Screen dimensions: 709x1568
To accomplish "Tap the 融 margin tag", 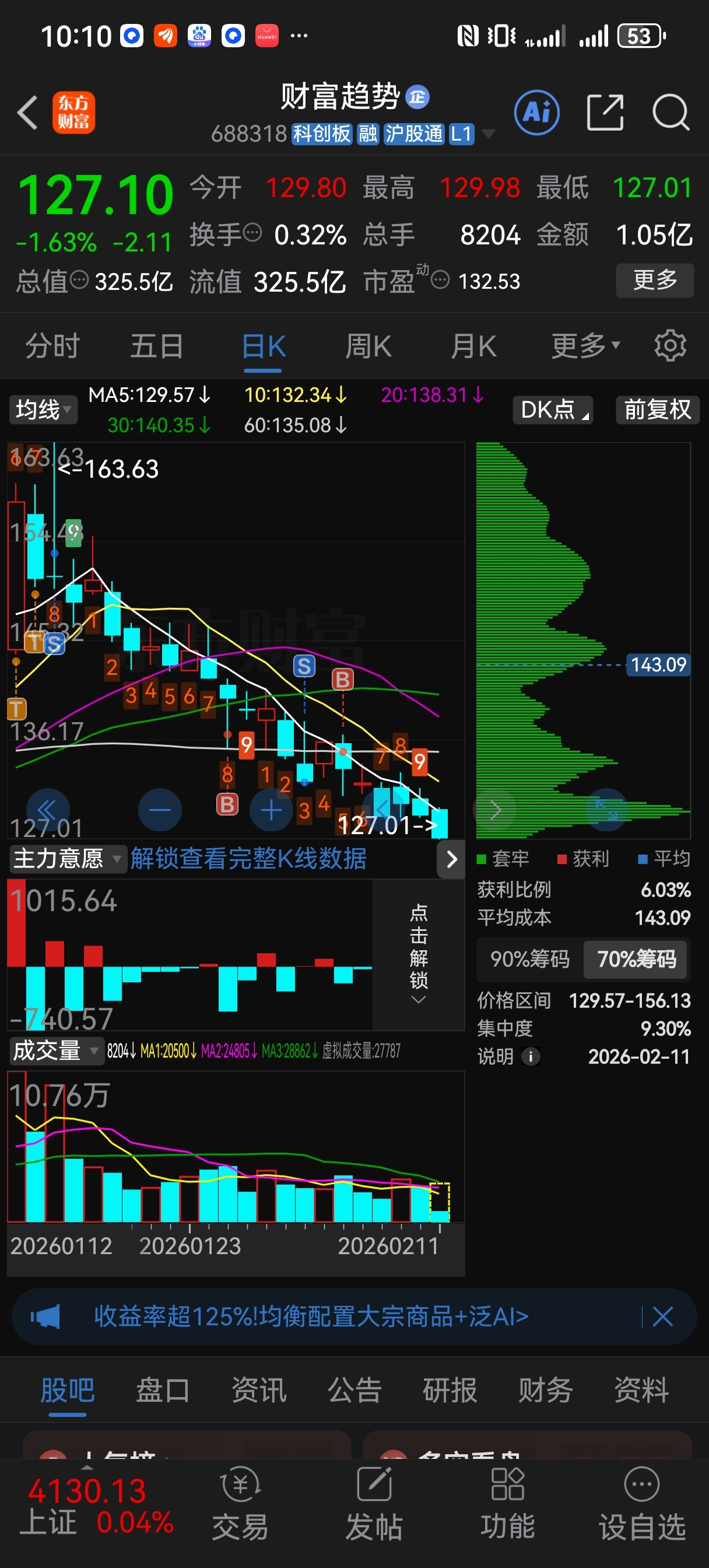I will pos(368,134).
